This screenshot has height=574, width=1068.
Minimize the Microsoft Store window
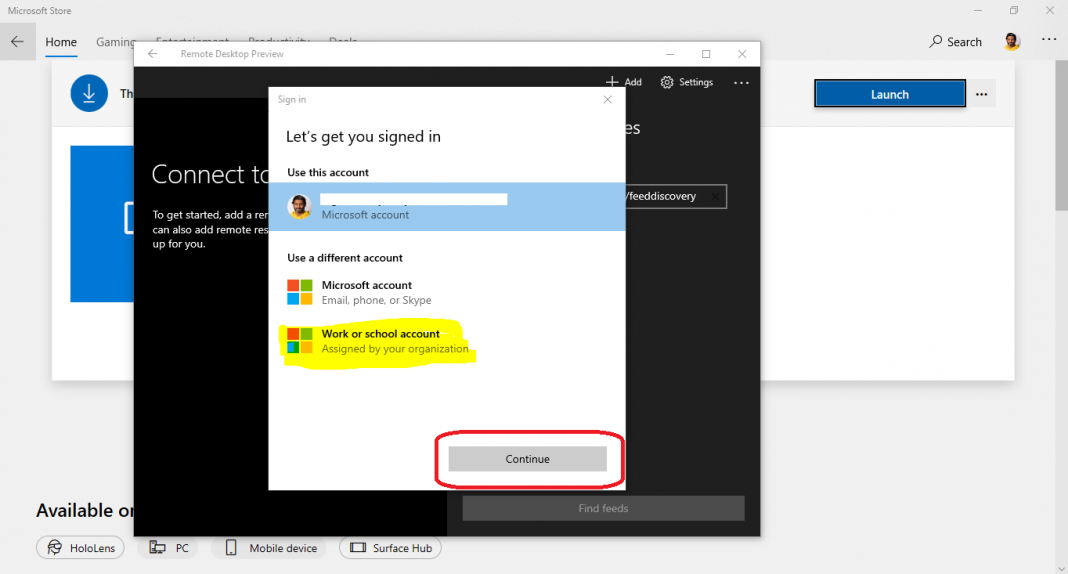point(978,10)
